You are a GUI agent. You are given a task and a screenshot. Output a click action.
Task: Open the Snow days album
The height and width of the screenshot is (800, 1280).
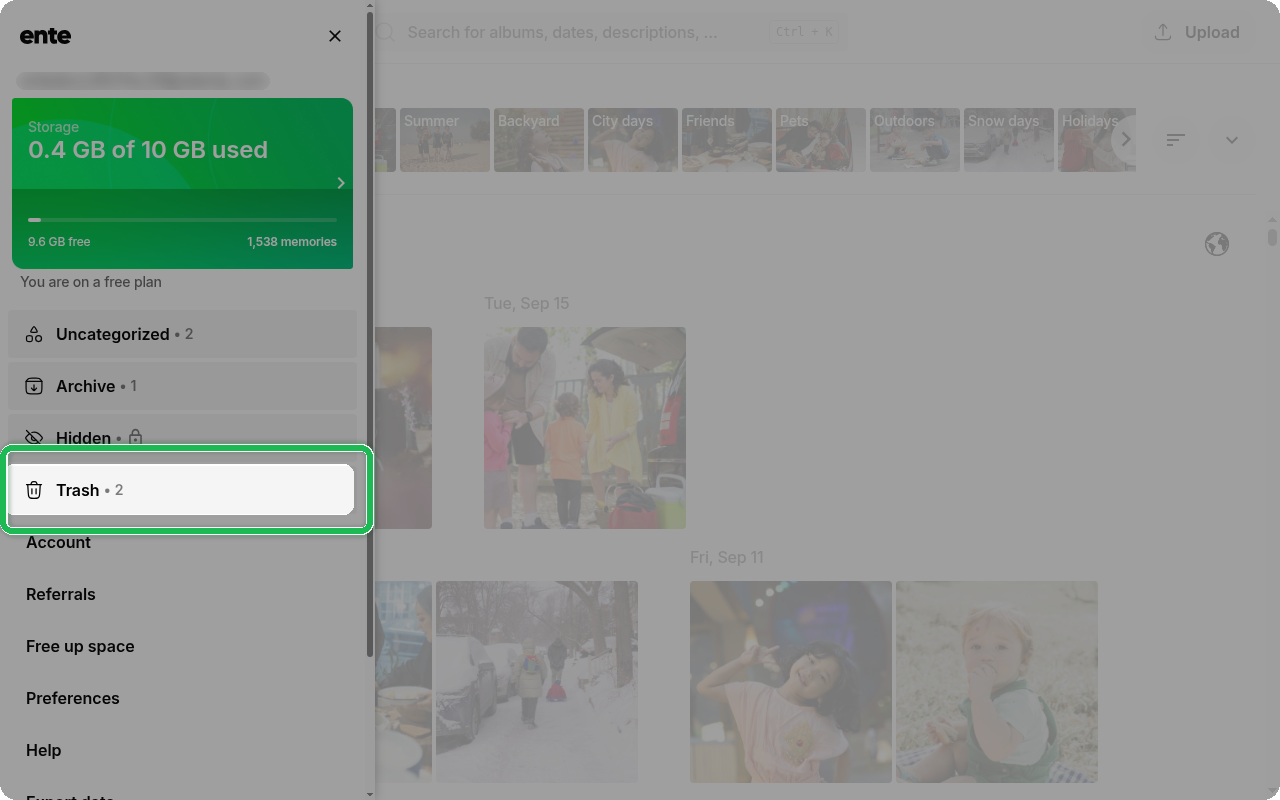1009,140
